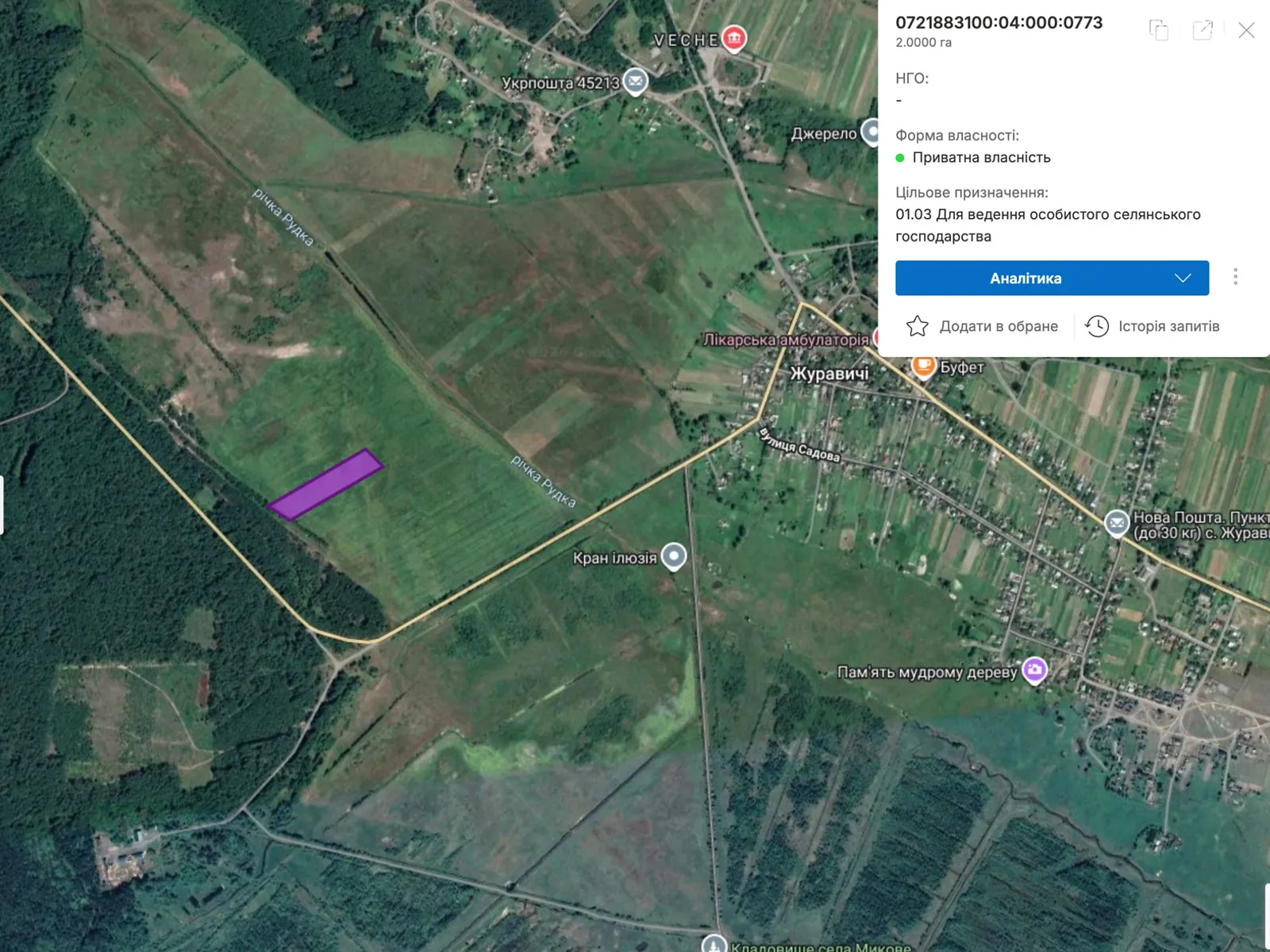Screen dimensions: 1270x952
Task: Copy the parcel number via copy icon
Action: pos(1159,30)
